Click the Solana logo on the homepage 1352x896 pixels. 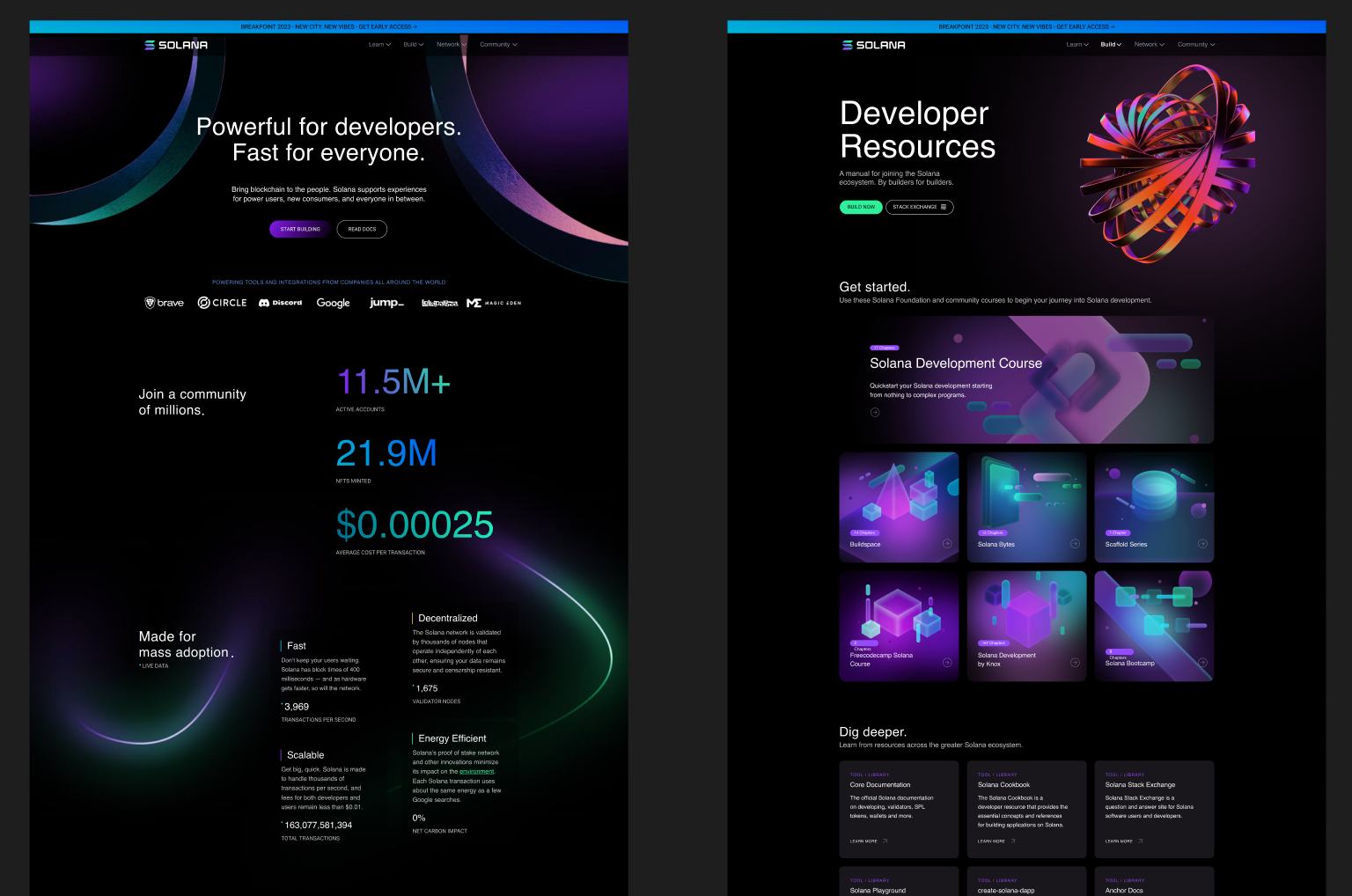tap(176, 45)
